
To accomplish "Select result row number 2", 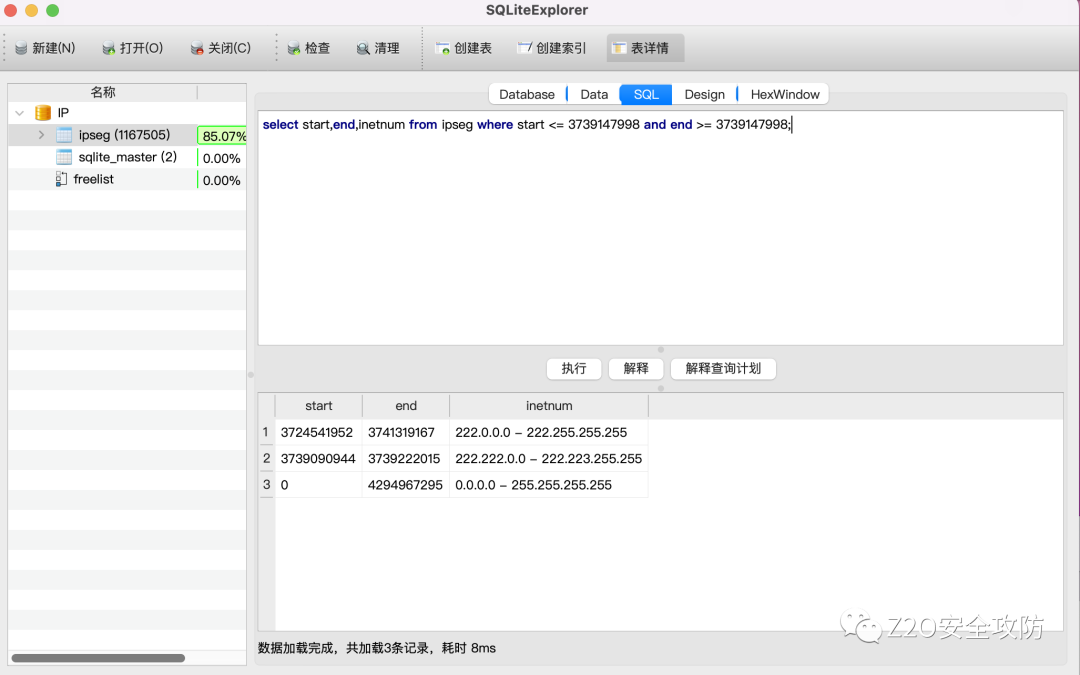I will (x=266, y=459).
